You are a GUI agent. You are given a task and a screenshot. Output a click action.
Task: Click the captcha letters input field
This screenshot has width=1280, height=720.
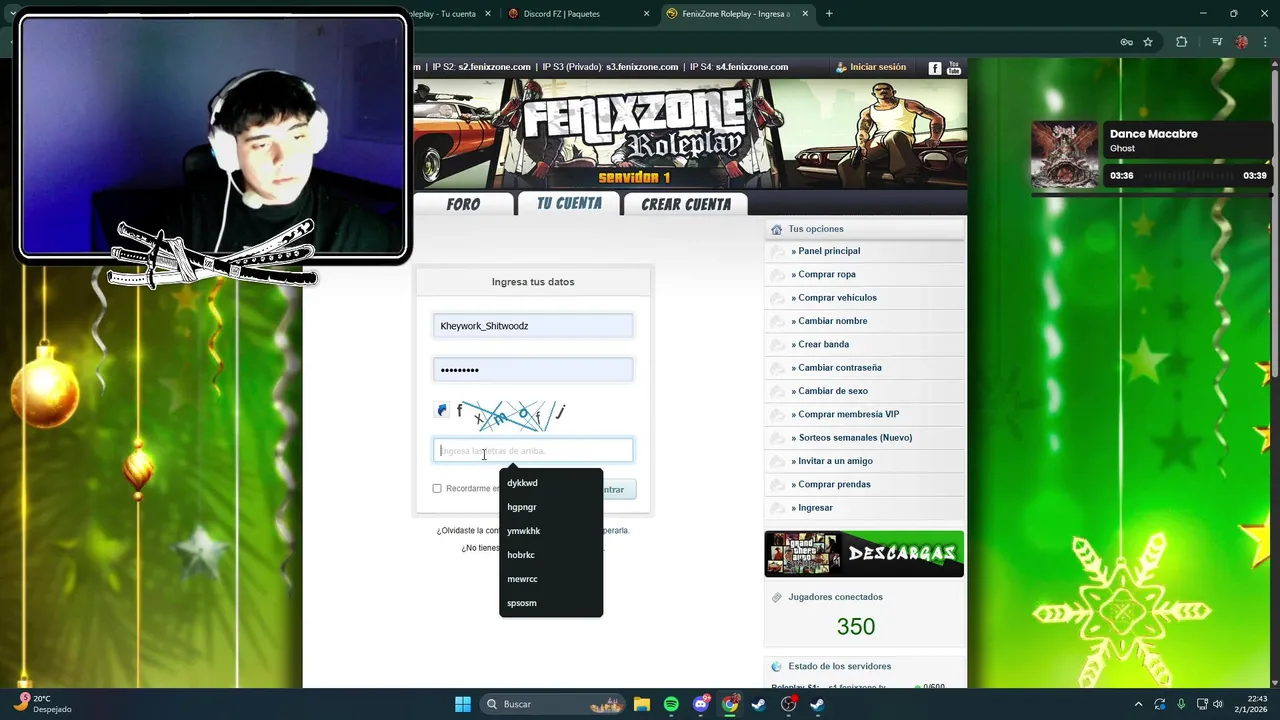click(533, 450)
